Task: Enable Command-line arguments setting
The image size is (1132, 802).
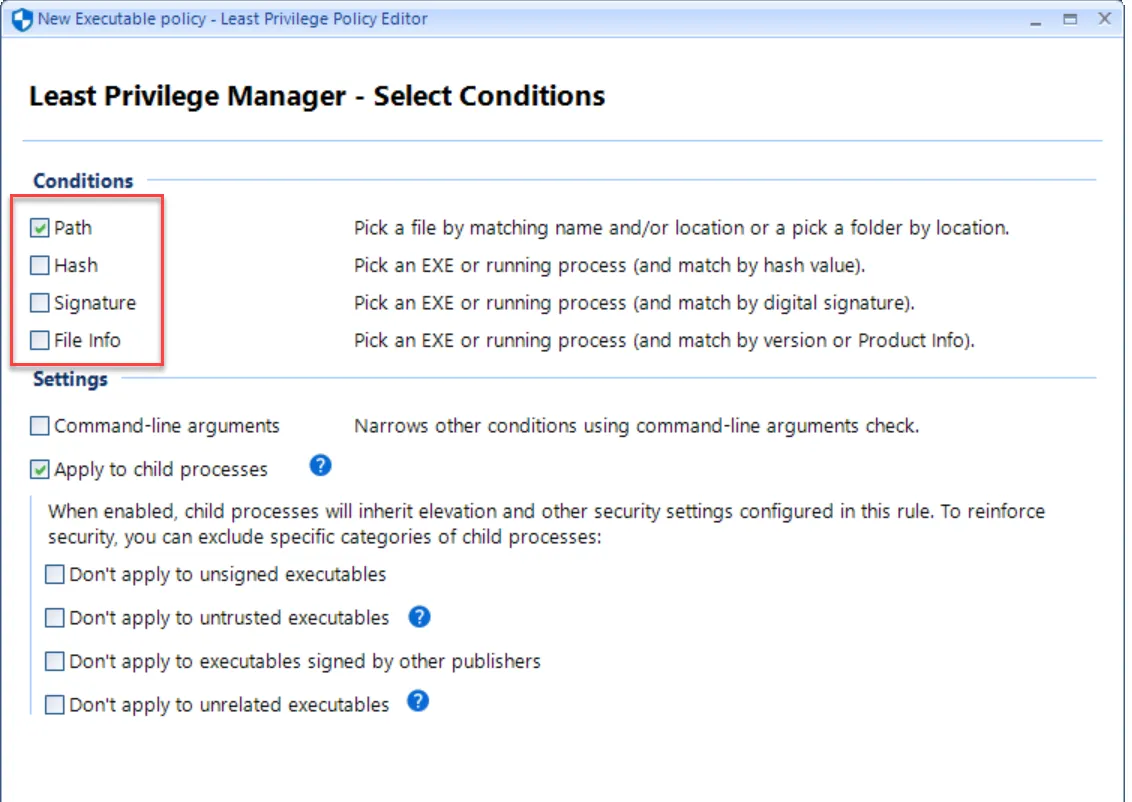Action: [x=38, y=425]
